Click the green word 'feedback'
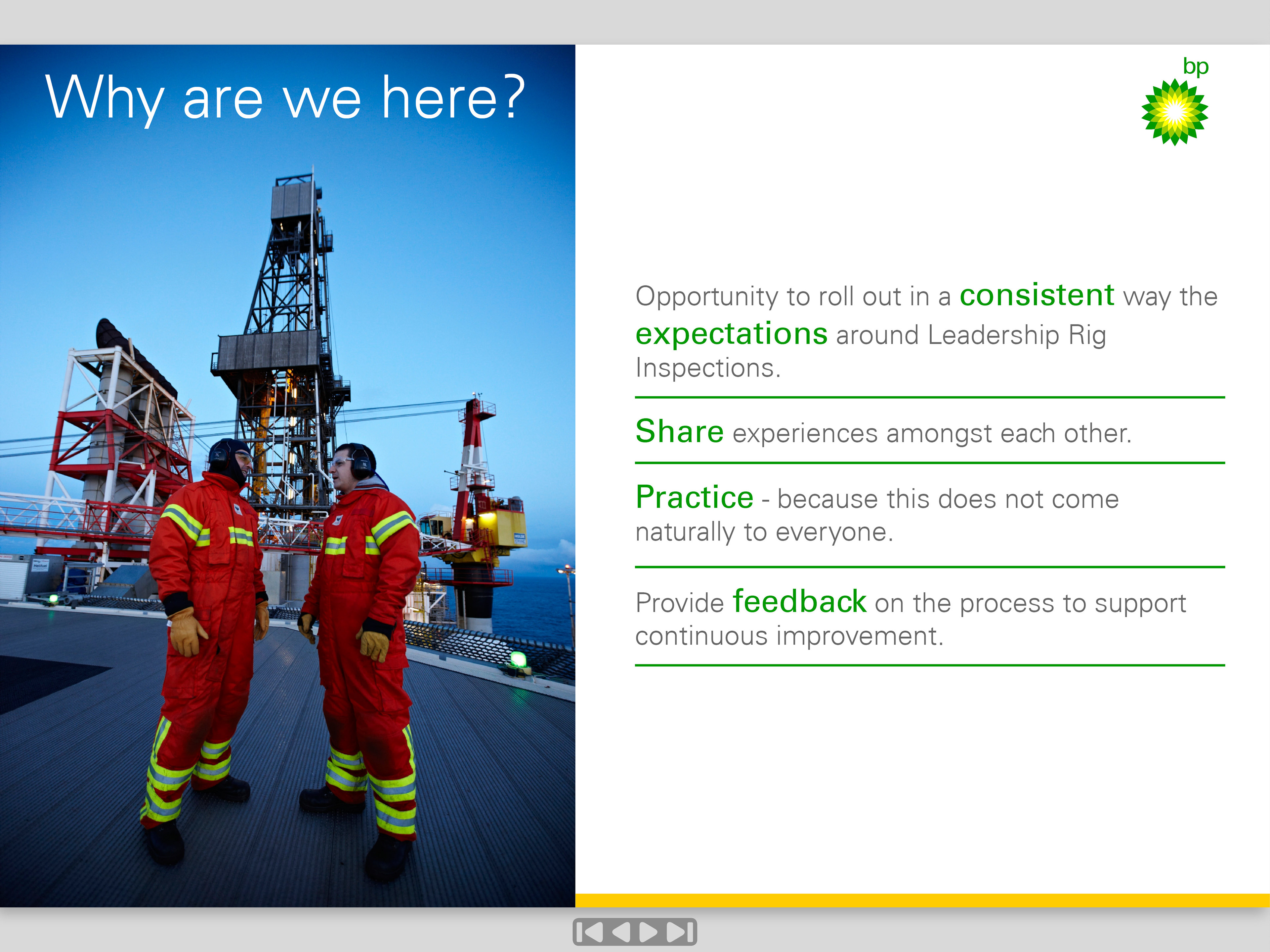The height and width of the screenshot is (952, 1270). 800,601
